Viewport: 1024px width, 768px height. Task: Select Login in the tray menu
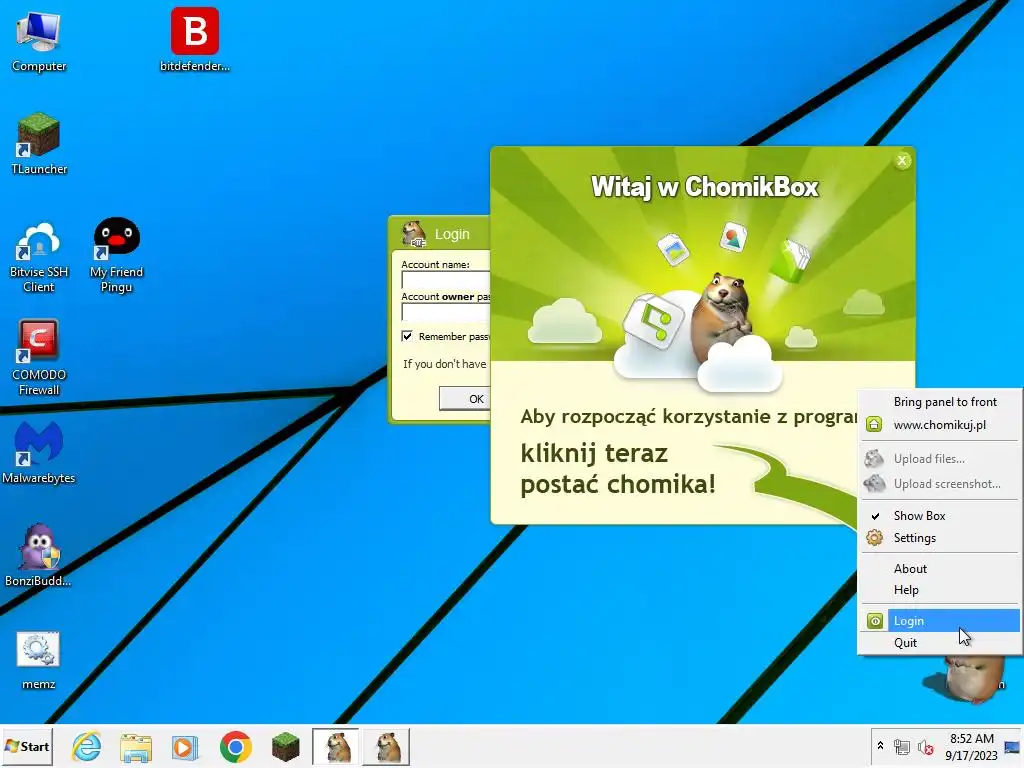tap(939, 620)
